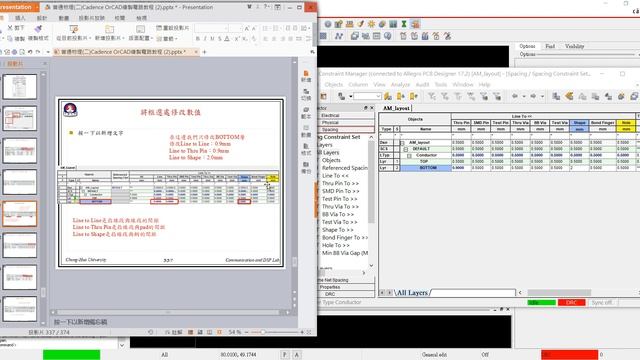The image size is (640, 360).
Task: Click the undo arrow in quick access bar
Action: click(x=30, y=52)
